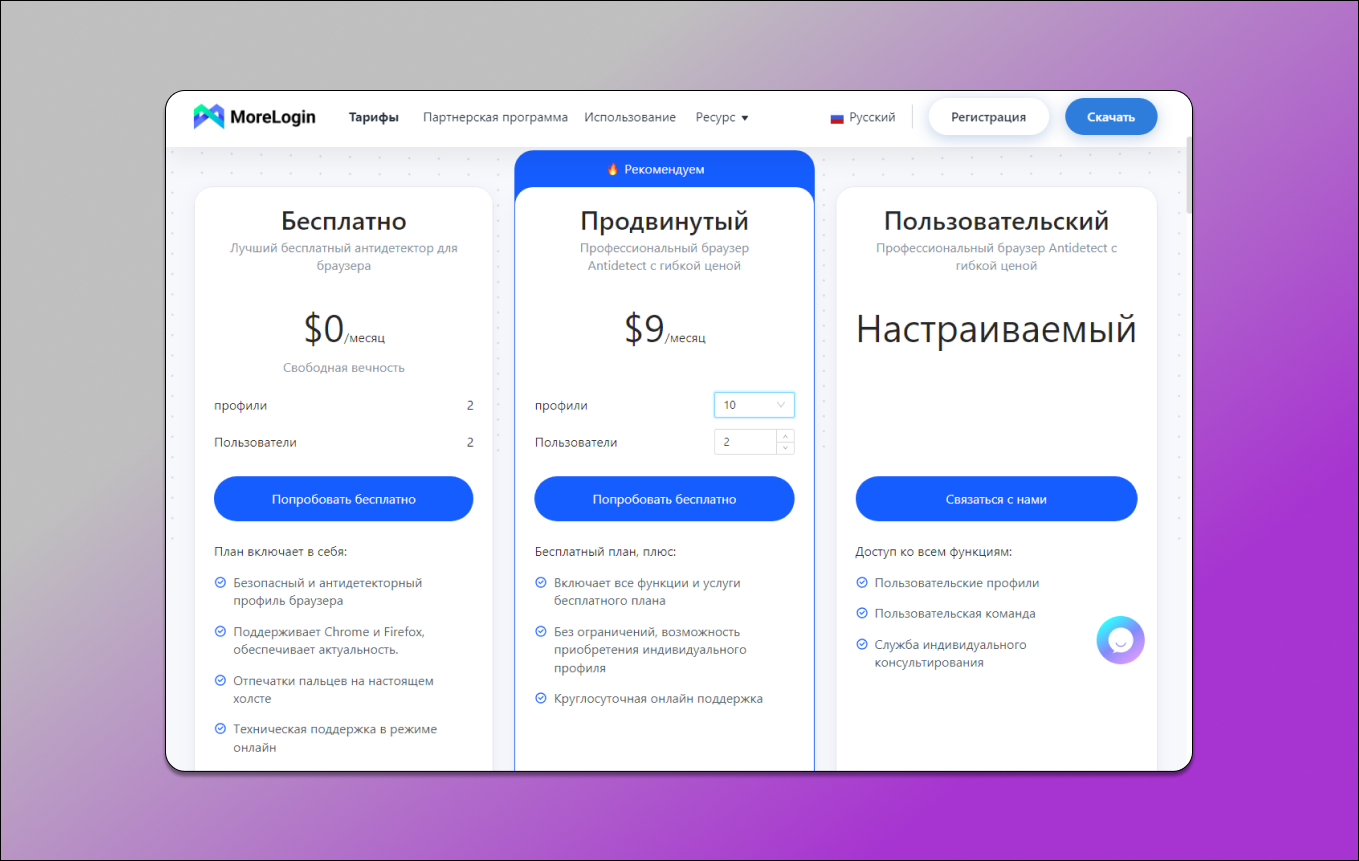Open the chat support bubble

(x=1120, y=640)
